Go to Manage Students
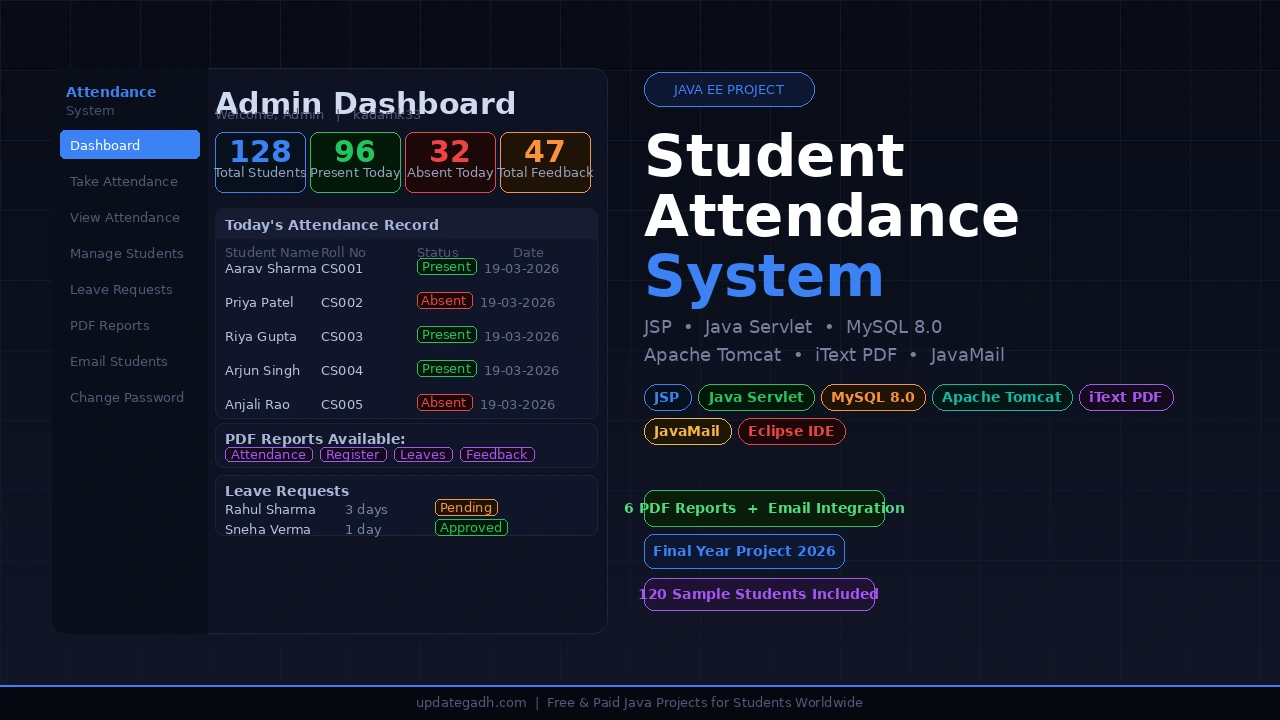Image resolution: width=1280 pixels, height=720 pixels. [x=127, y=253]
